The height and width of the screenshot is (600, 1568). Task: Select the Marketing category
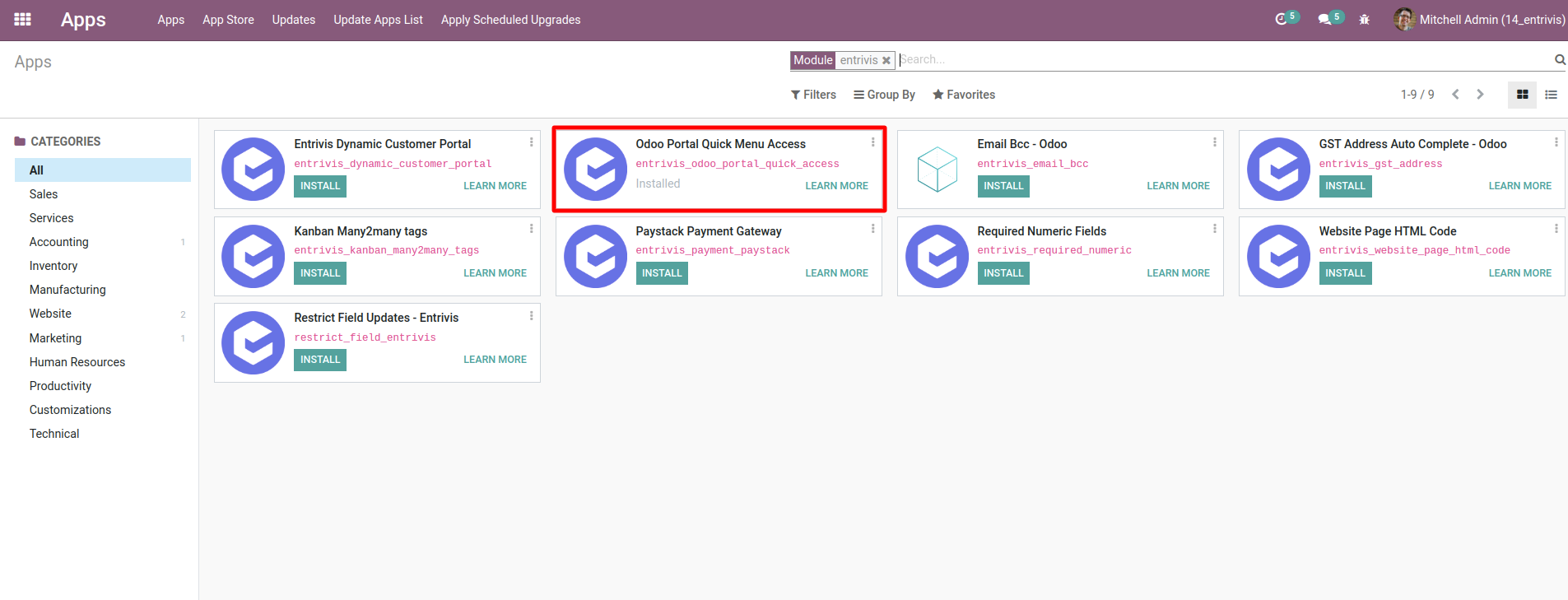[x=103, y=338]
